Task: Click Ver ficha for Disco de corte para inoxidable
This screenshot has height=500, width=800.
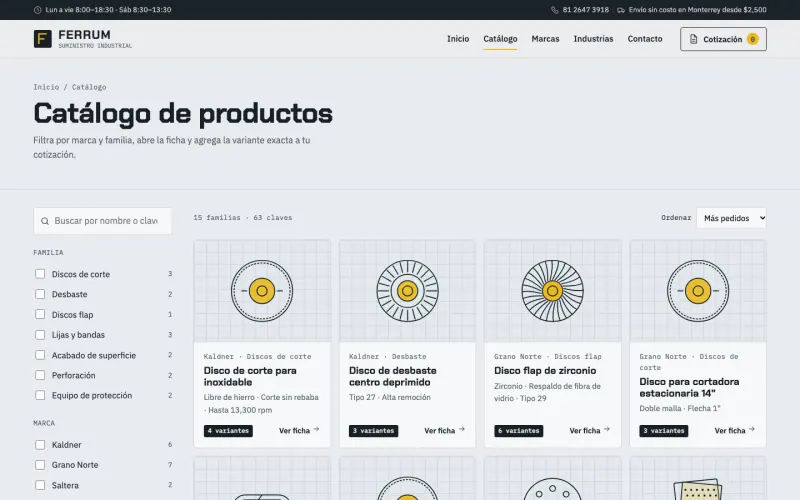Action: coord(299,431)
